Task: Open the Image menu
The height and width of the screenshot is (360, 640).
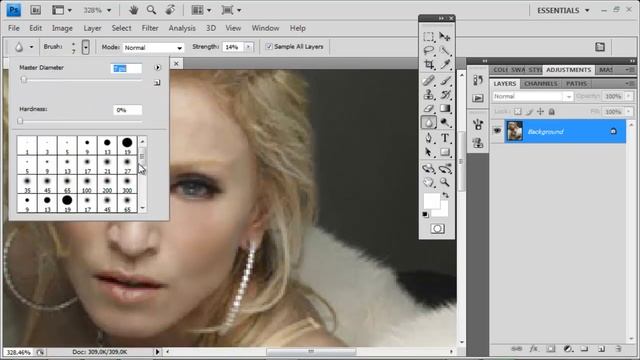Action: (x=62, y=28)
